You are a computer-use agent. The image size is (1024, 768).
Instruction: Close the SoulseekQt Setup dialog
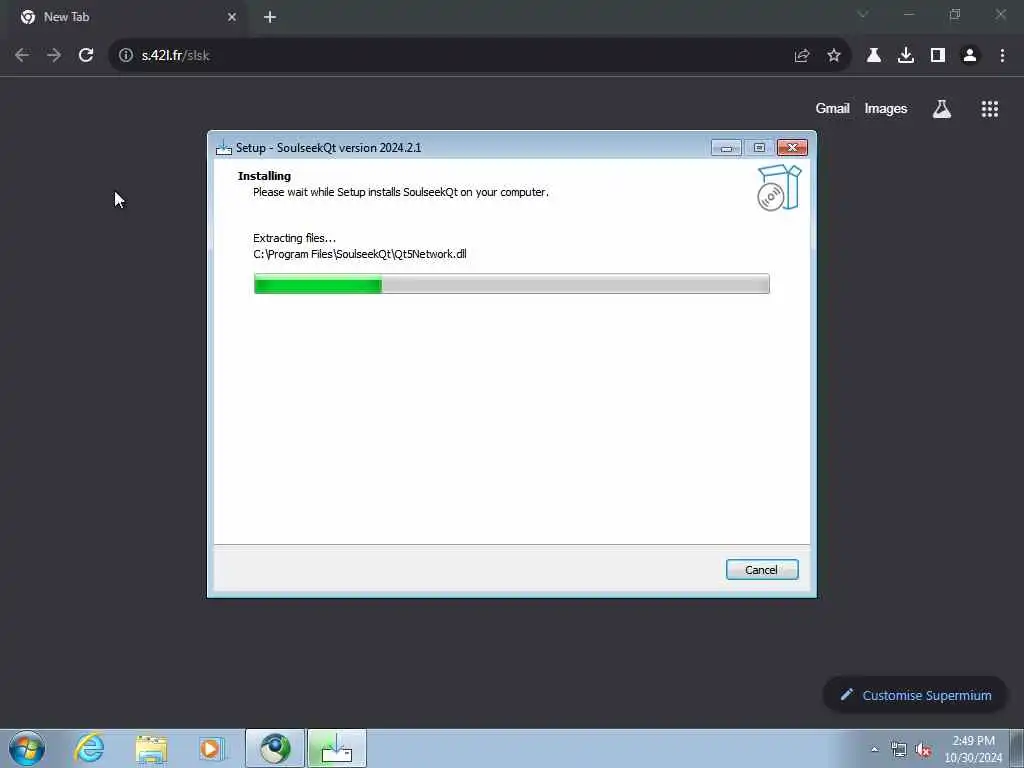click(792, 148)
